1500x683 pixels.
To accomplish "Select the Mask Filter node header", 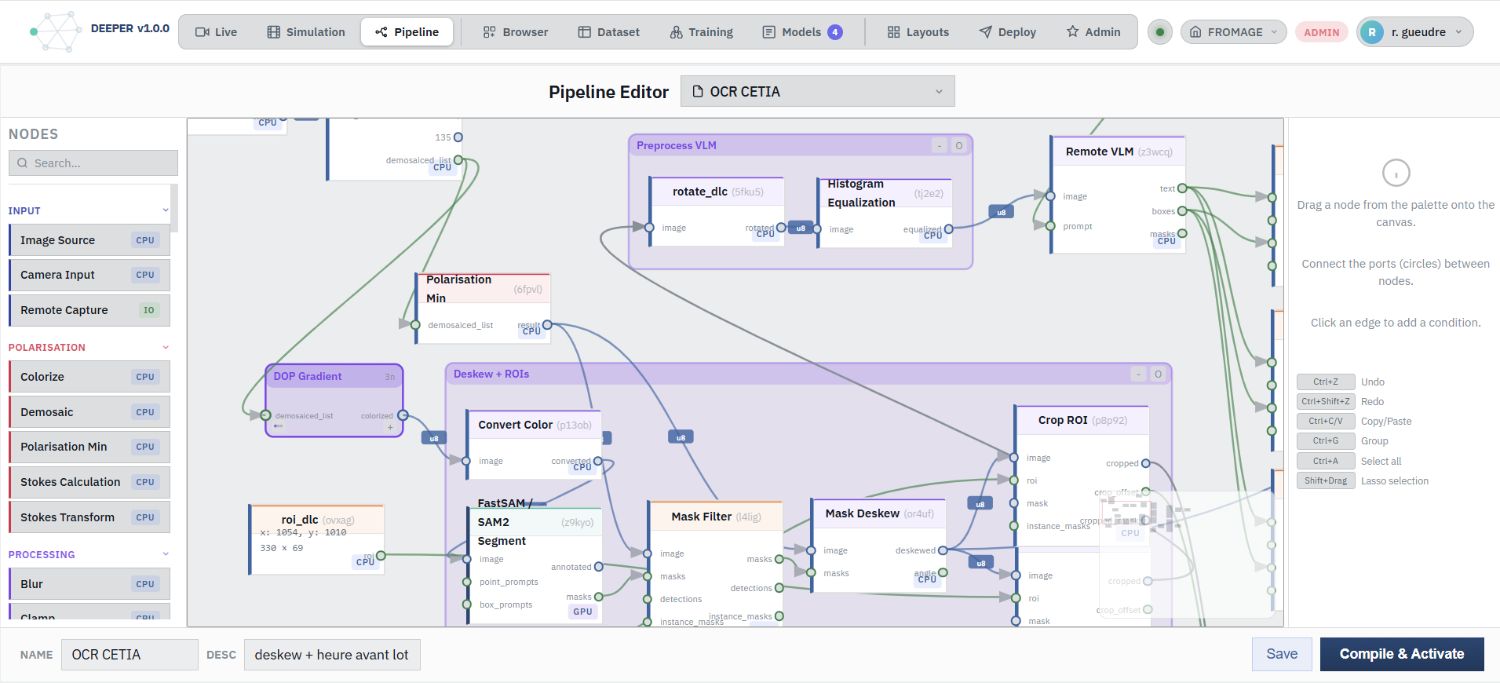I will (x=715, y=517).
